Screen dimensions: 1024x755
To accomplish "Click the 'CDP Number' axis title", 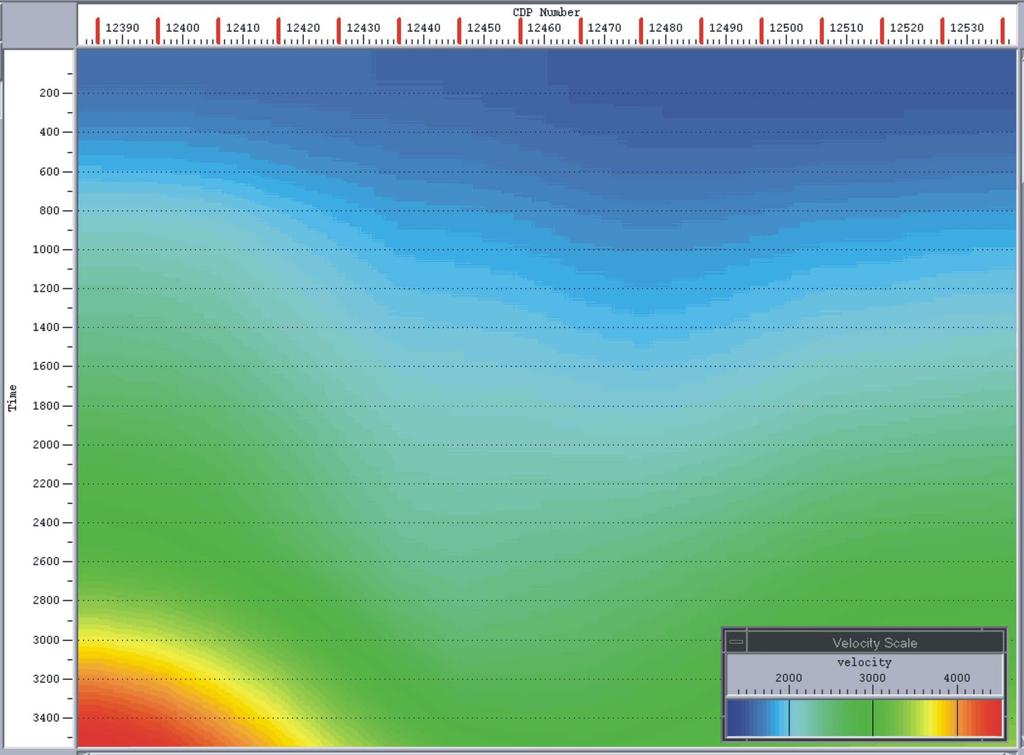I will (546, 12).
